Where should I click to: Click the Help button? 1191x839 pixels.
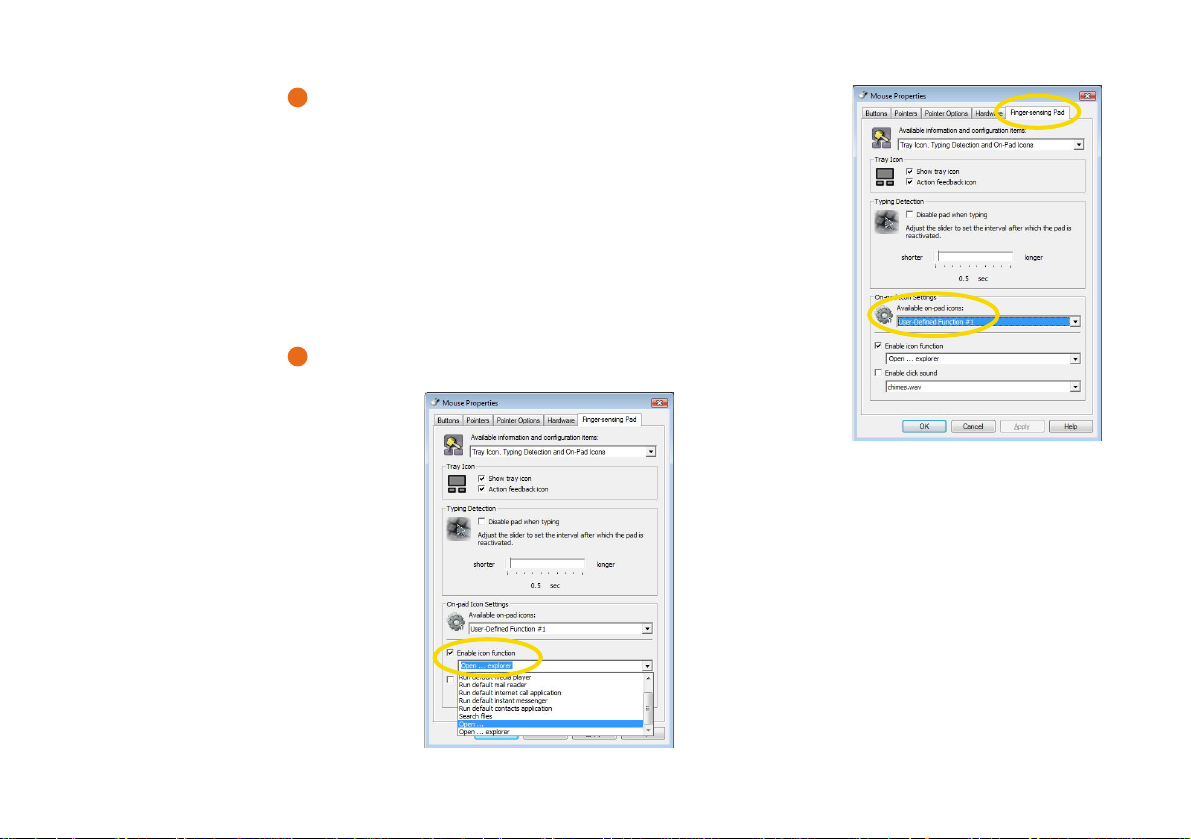point(1070,427)
